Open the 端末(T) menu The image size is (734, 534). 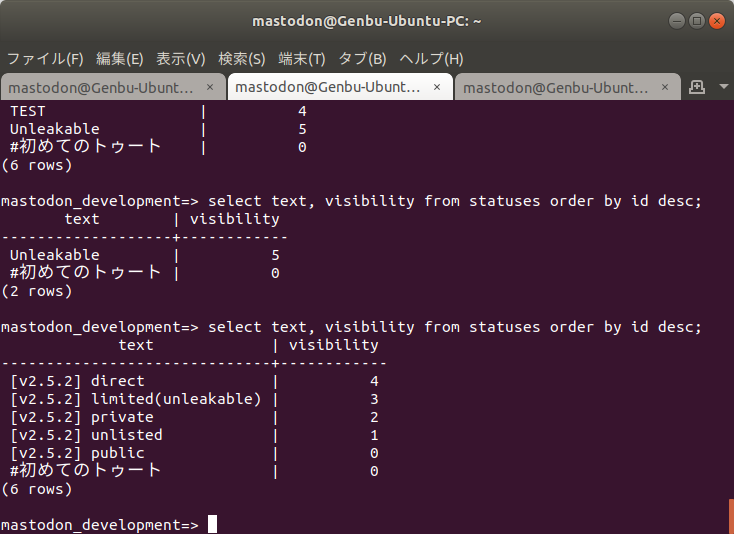pyautogui.click(x=302, y=58)
